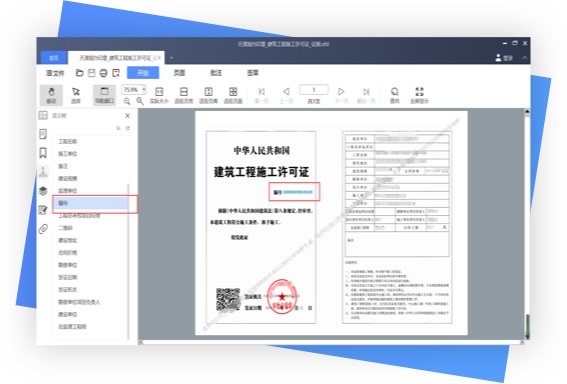Close the semantic tree side panel
Screen dimensions: 567x384
tap(127, 116)
